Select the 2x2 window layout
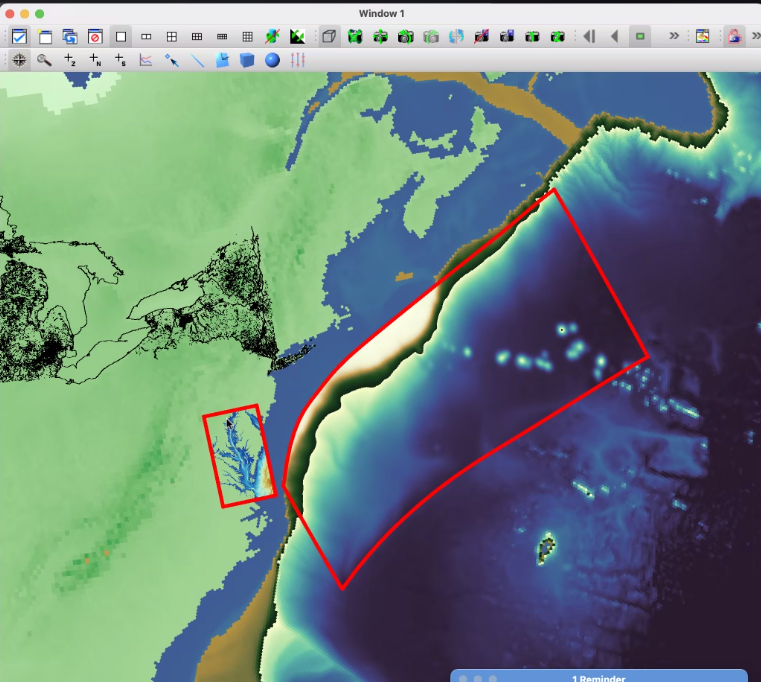This screenshot has width=761, height=682. [171, 36]
